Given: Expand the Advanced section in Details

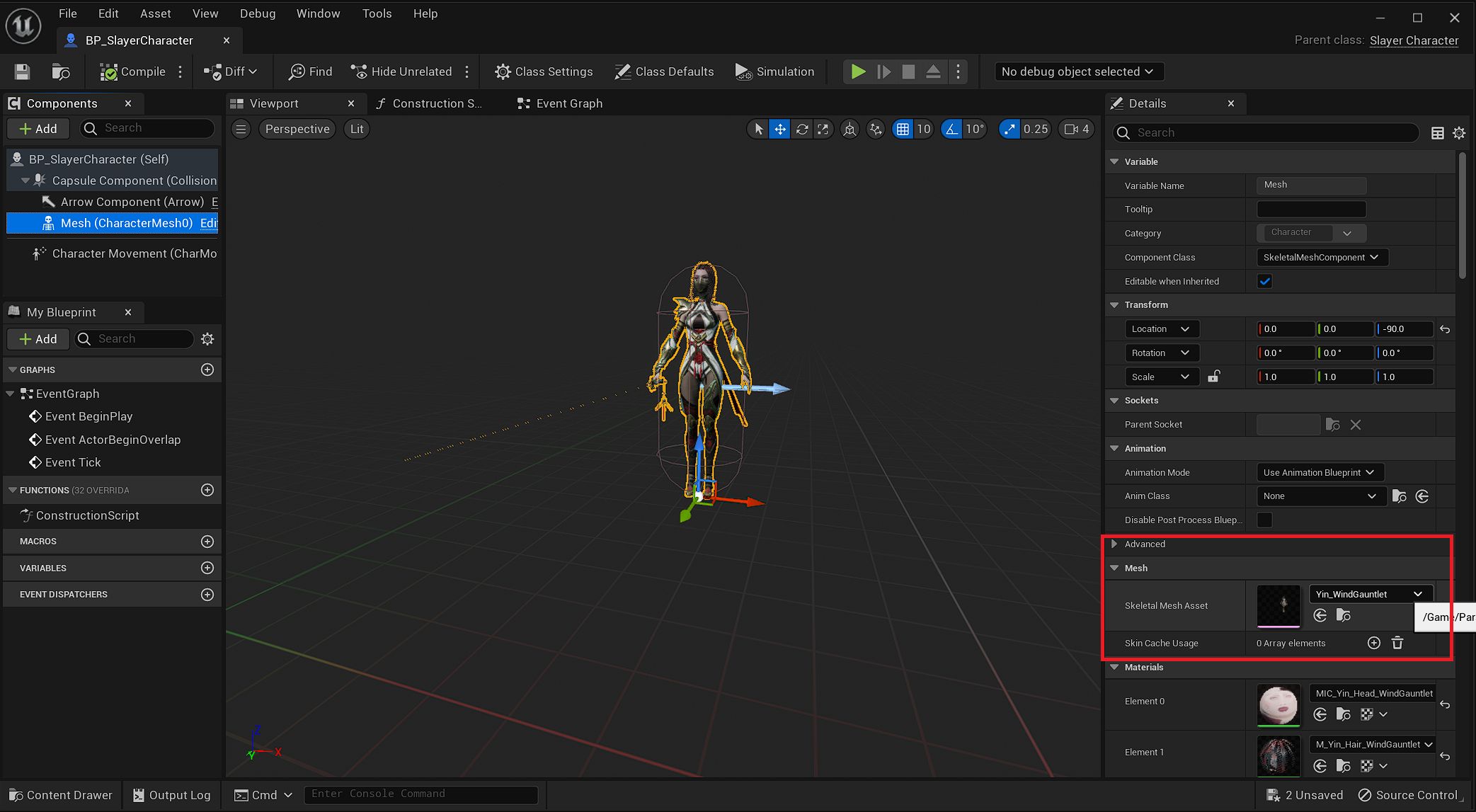Looking at the screenshot, I should pyautogui.click(x=1114, y=544).
